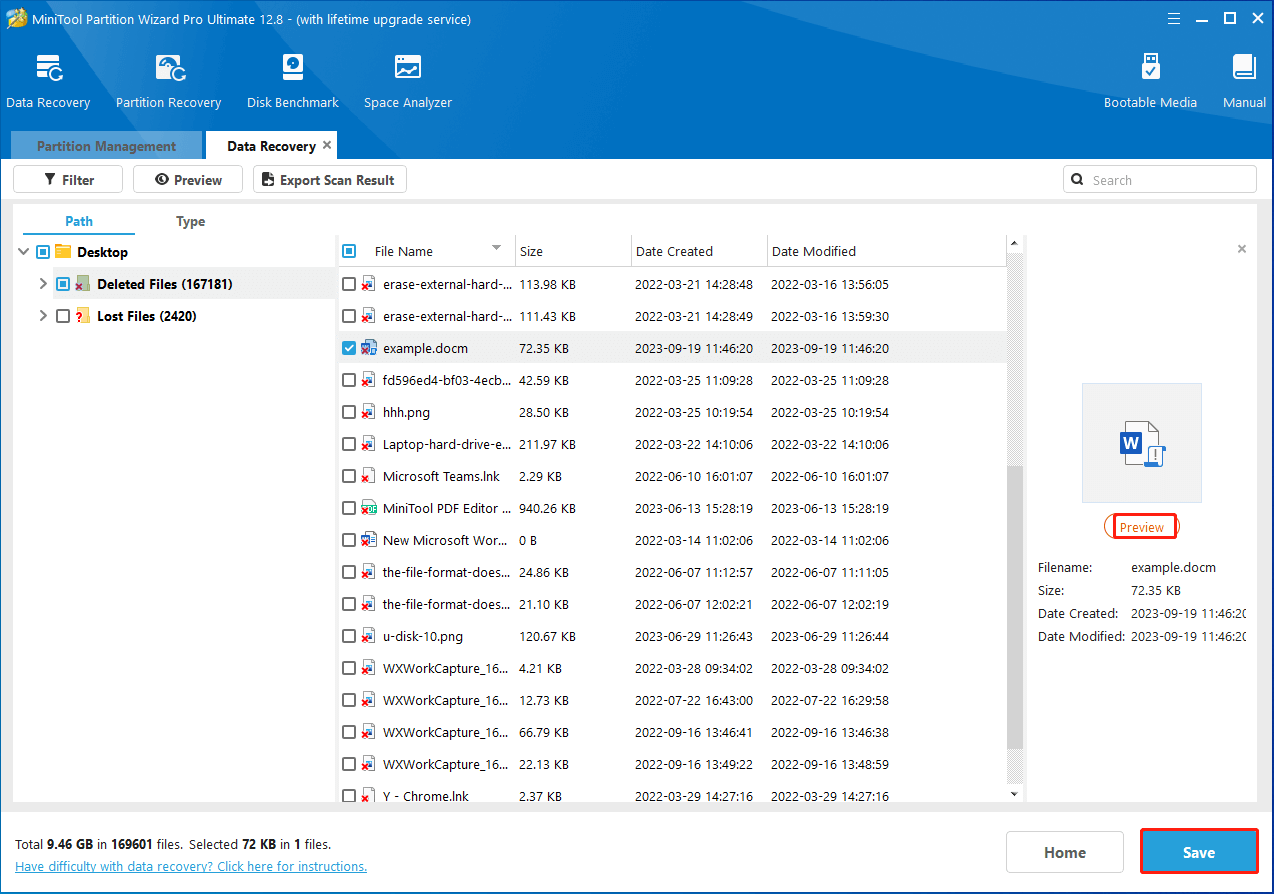Image resolution: width=1274 pixels, height=894 pixels.
Task: Uncheck the example.docm checkbox
Action: pos(349,348)
